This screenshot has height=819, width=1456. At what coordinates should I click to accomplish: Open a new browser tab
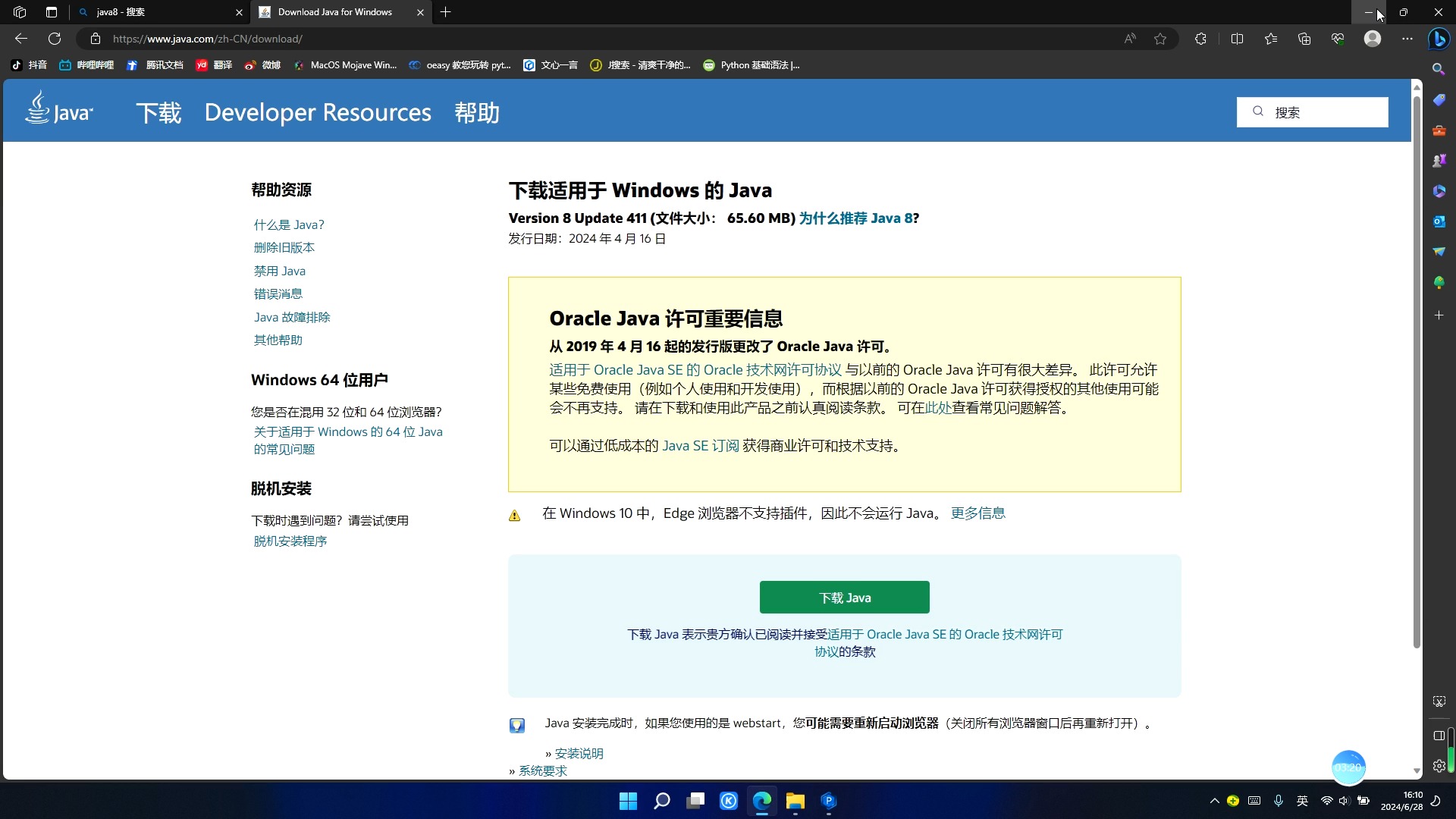click(446, 12)
